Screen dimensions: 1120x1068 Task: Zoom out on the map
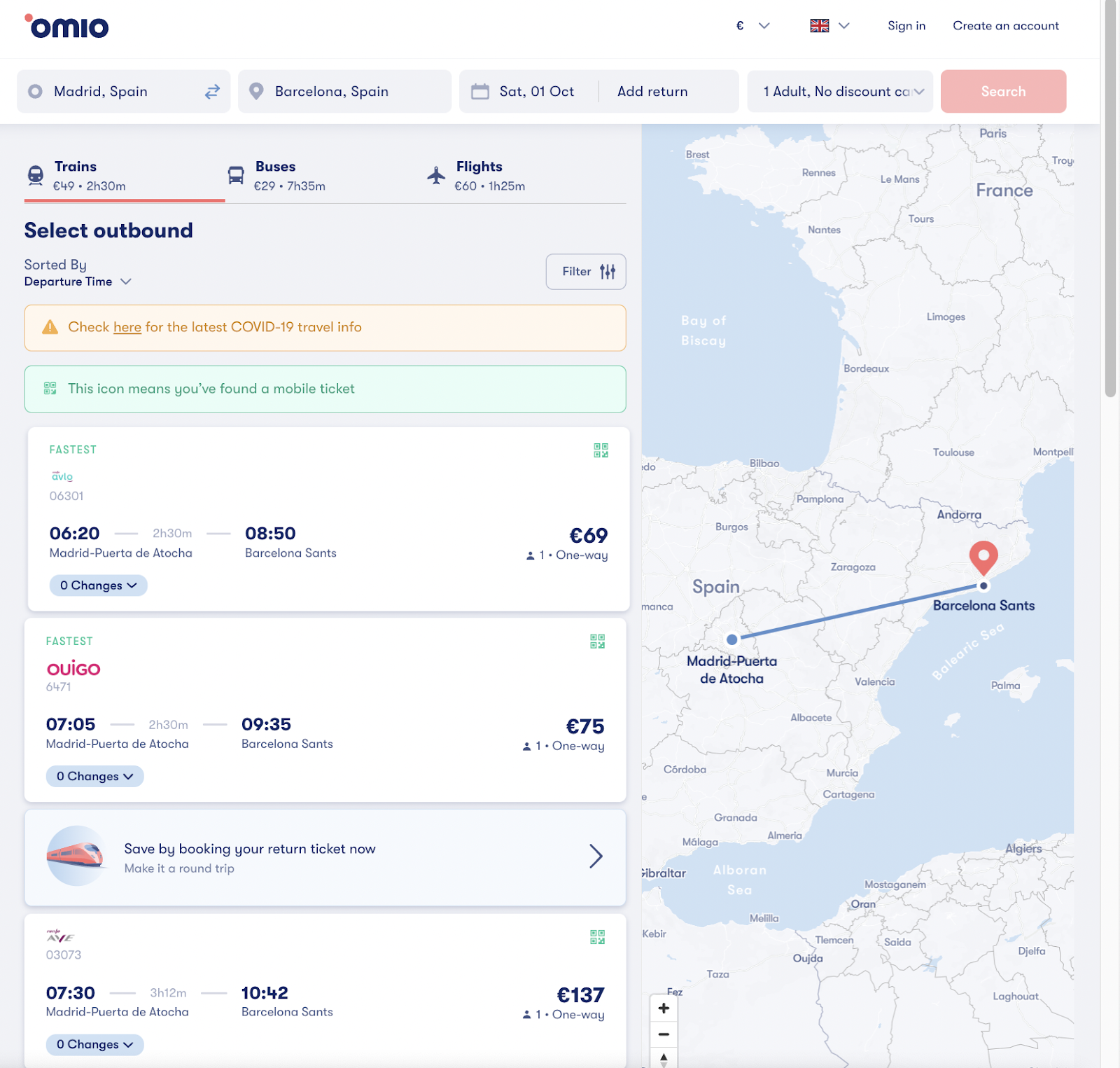click(x=664, y=1034)
